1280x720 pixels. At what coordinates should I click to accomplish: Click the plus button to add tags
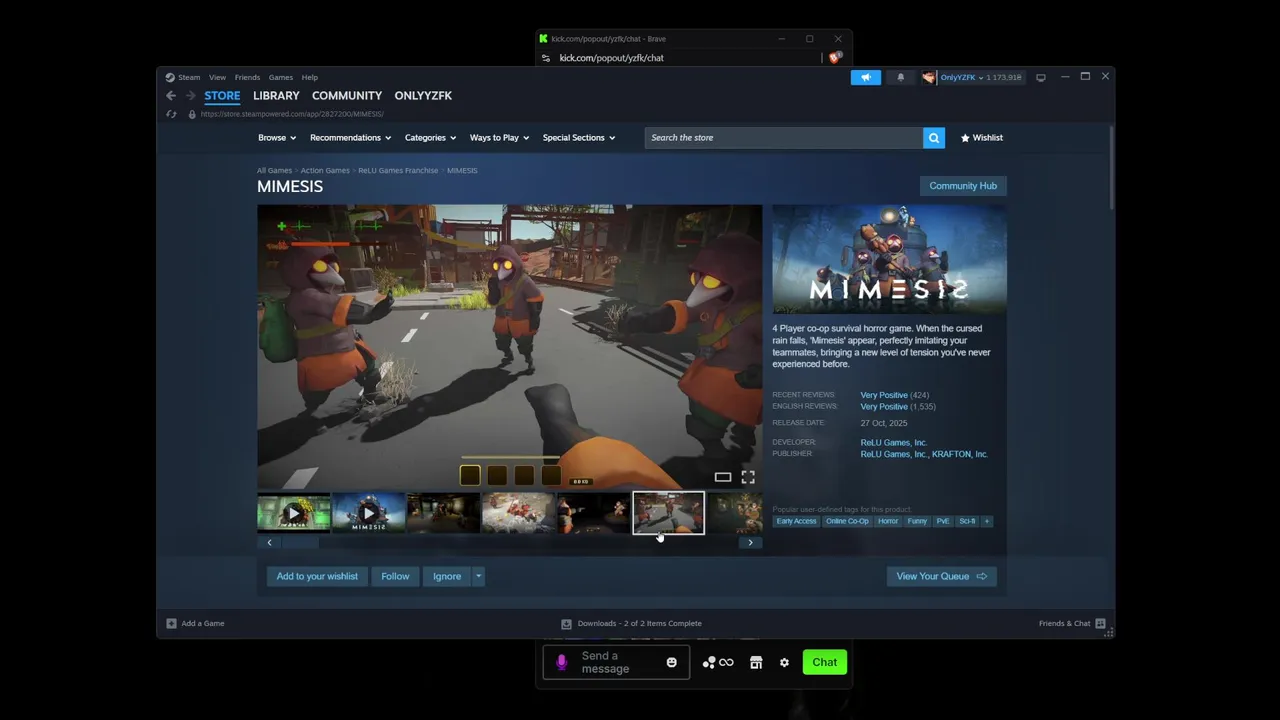987,522
